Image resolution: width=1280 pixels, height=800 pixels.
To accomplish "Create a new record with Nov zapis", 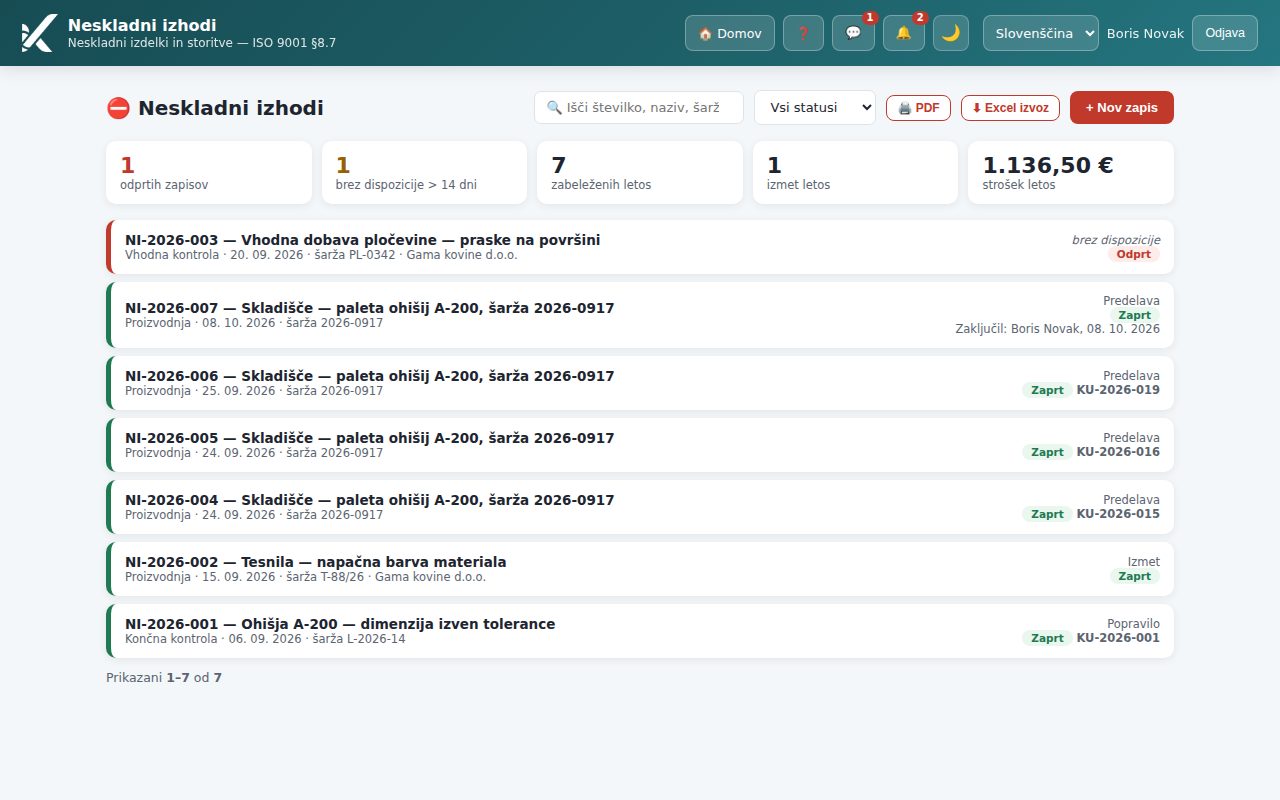I will (x=1122, y=108).
